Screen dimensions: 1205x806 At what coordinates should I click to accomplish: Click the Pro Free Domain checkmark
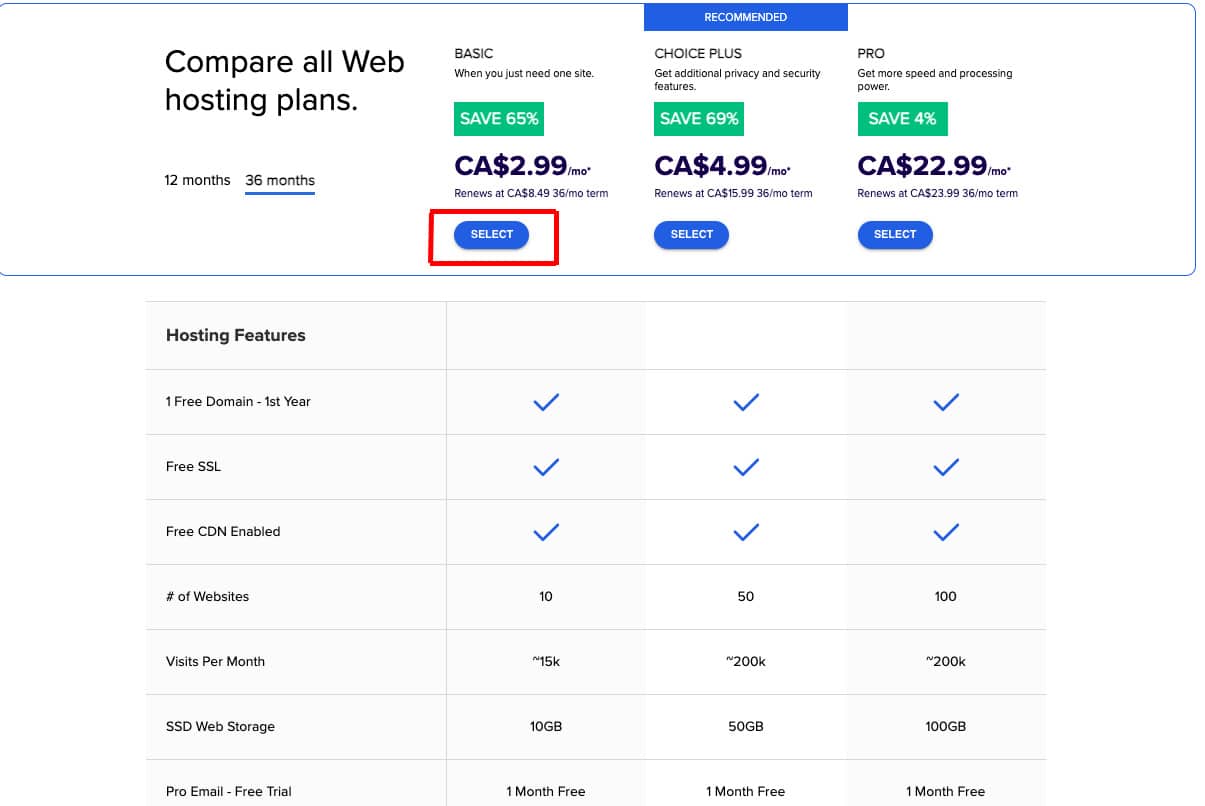[945, 402]
